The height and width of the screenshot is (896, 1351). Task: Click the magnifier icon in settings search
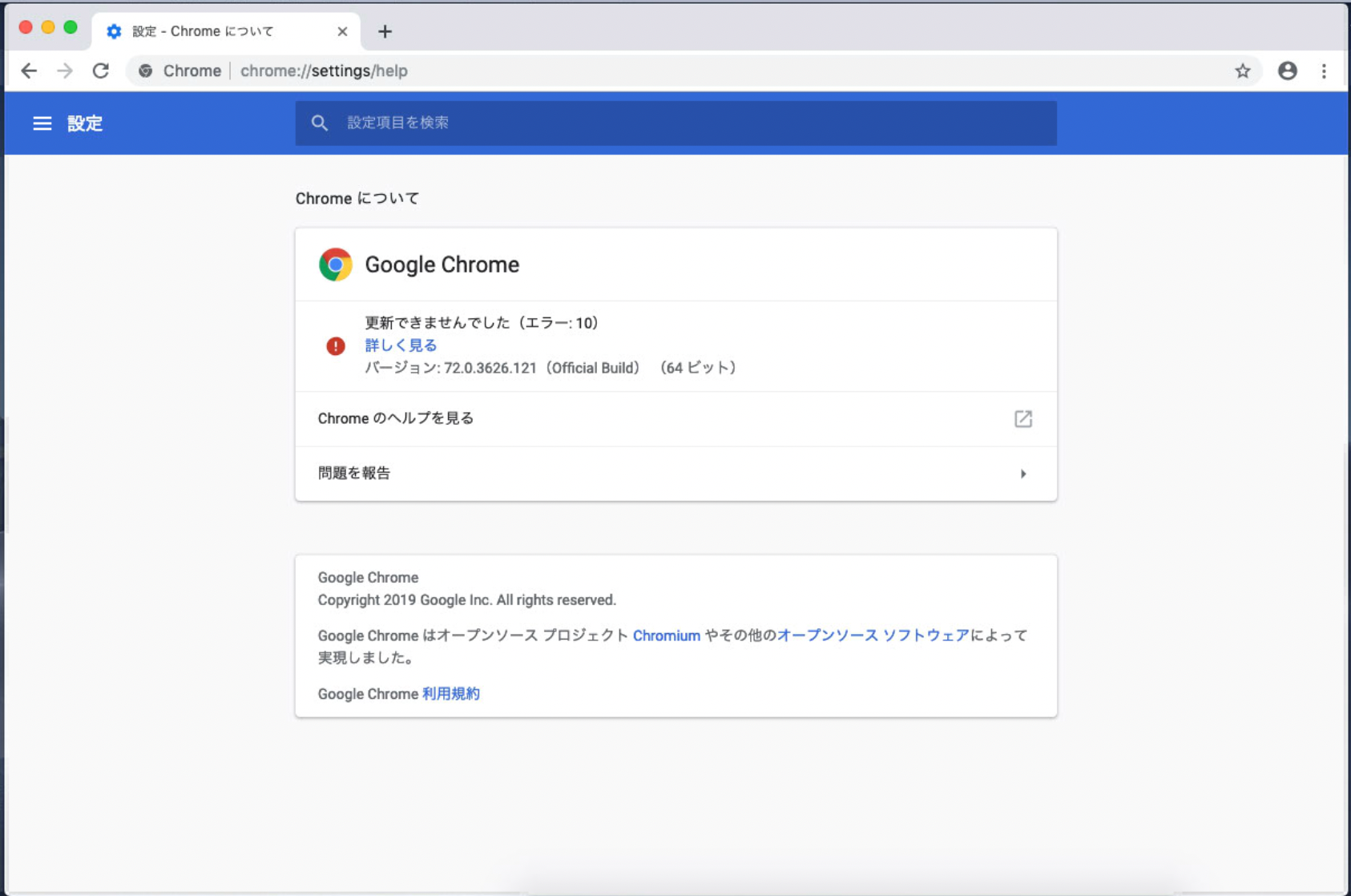[x=320, y=123]
